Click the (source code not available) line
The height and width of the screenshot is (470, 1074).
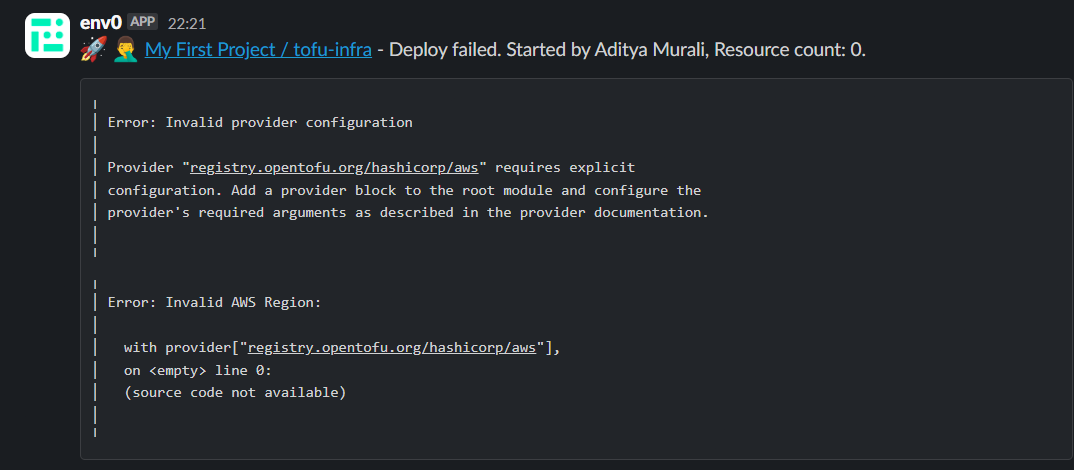235,393
